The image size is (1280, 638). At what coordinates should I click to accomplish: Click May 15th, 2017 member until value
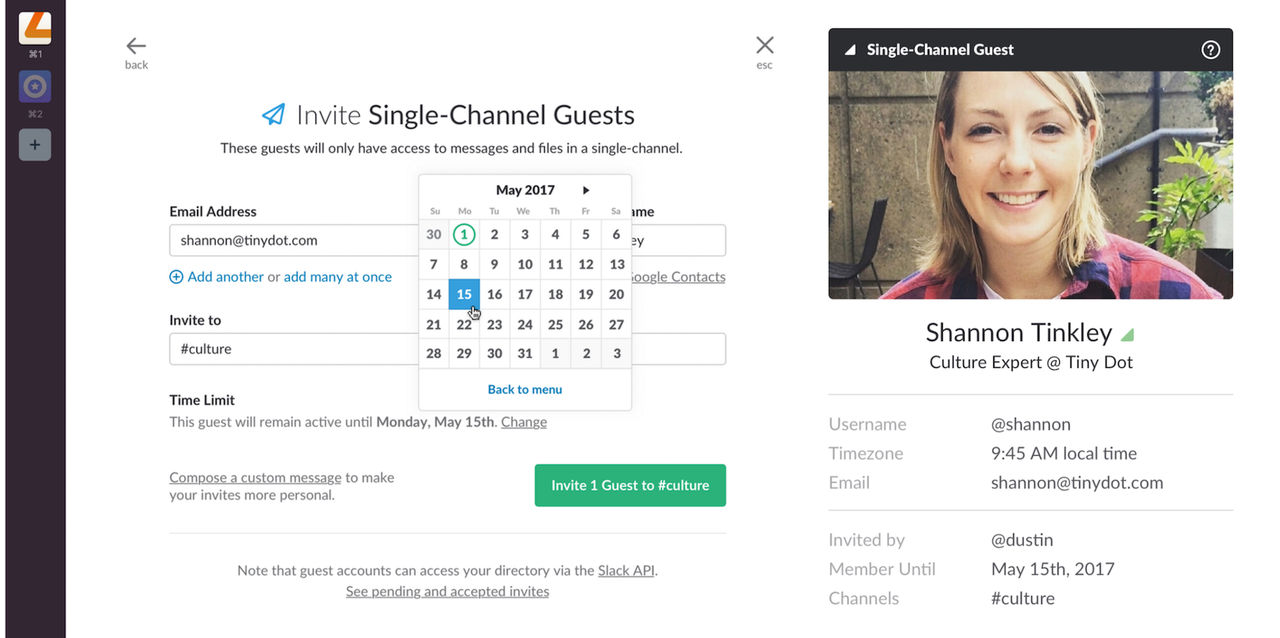[x=1052, y=569]
